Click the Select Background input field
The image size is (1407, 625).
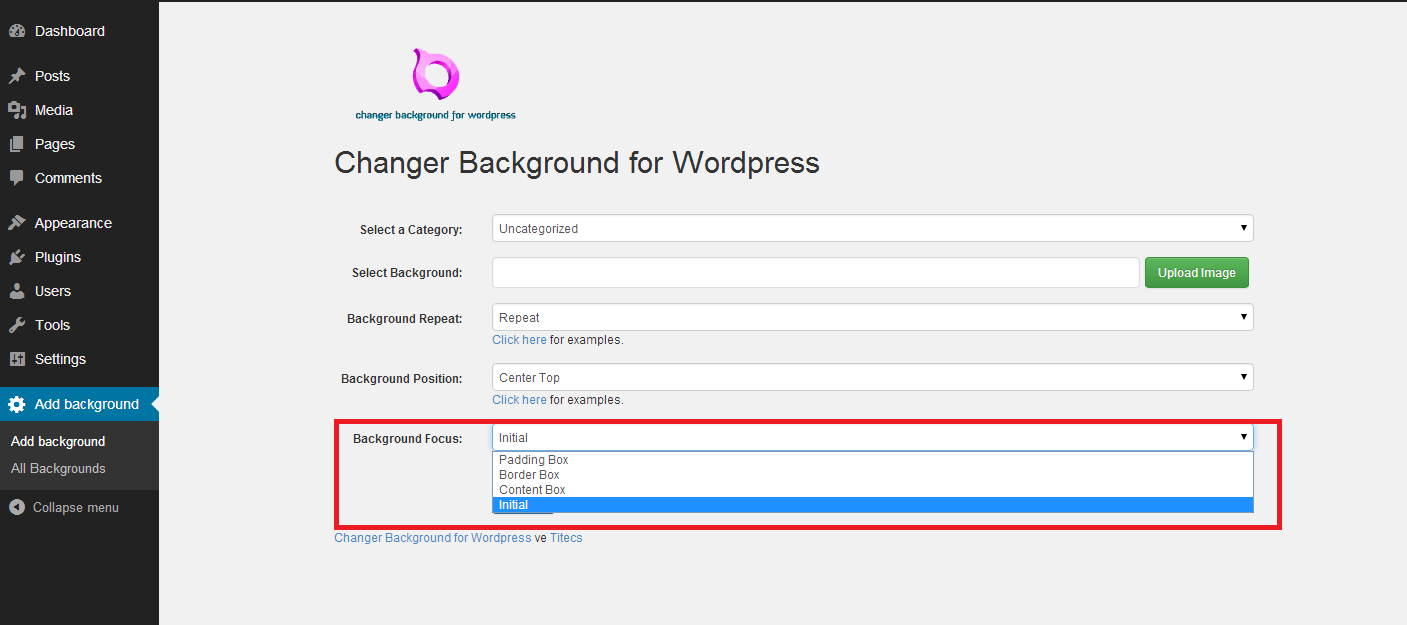pyautogui.click(x=816, y=273)
